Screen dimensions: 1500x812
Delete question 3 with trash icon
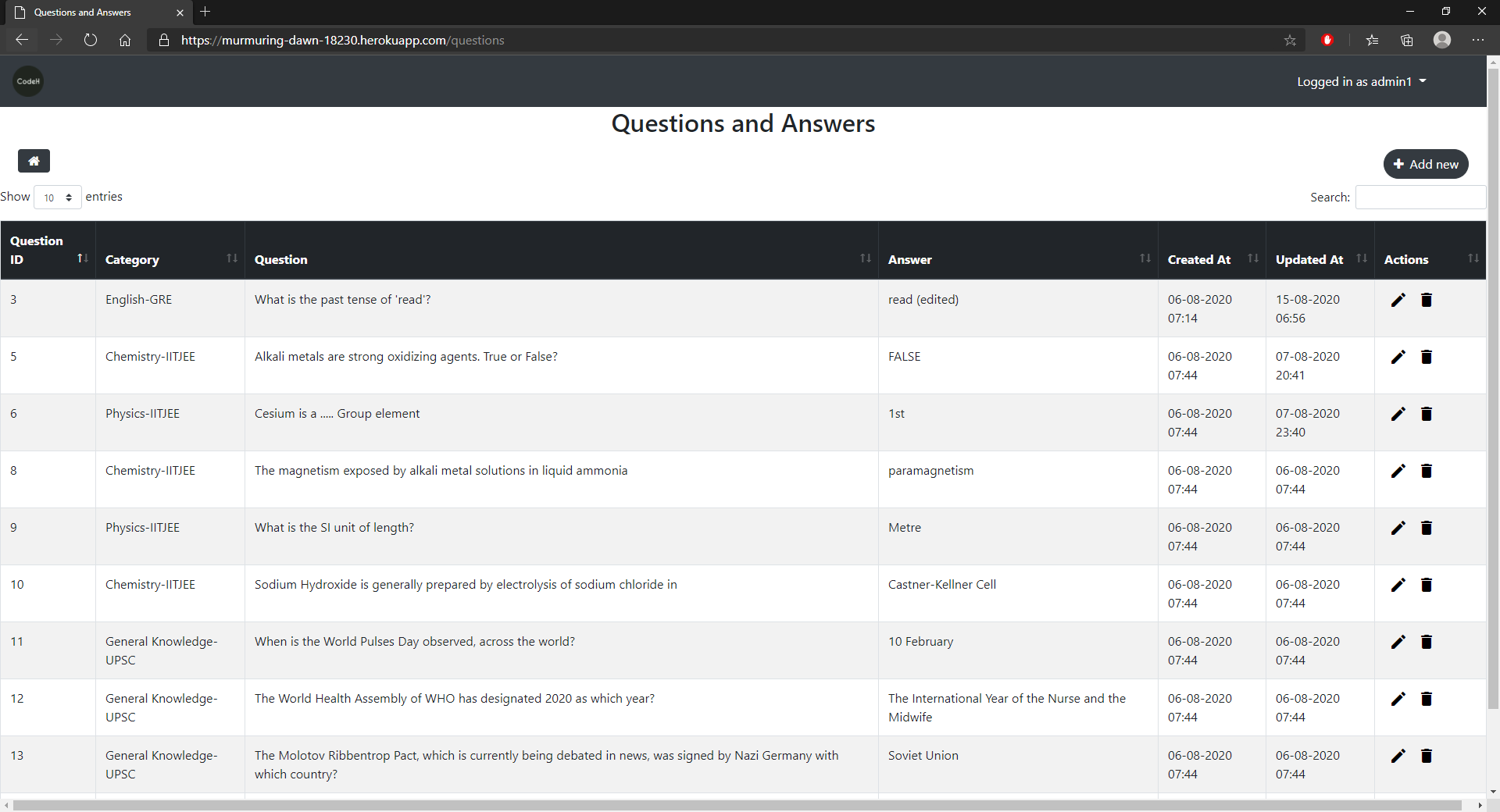[x=1426, y=300]
